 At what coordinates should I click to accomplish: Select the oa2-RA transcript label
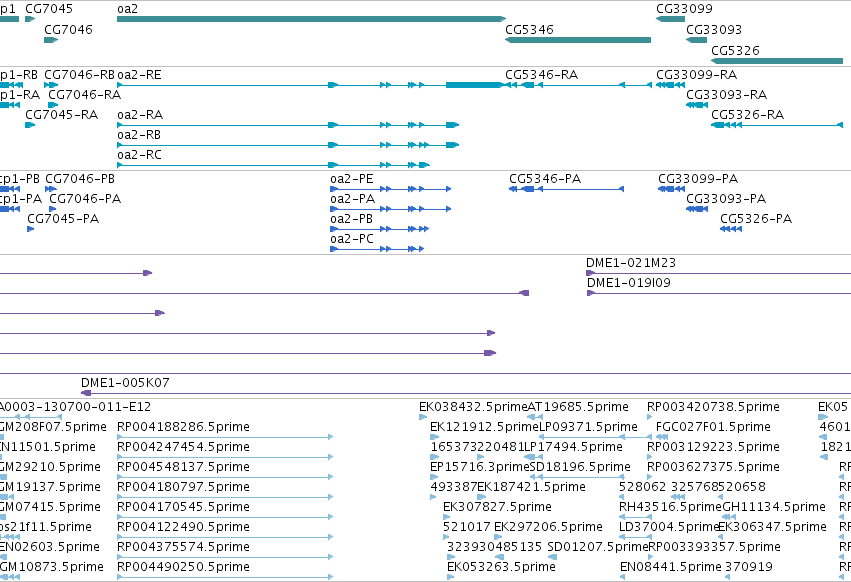click(x=140, y=115)
